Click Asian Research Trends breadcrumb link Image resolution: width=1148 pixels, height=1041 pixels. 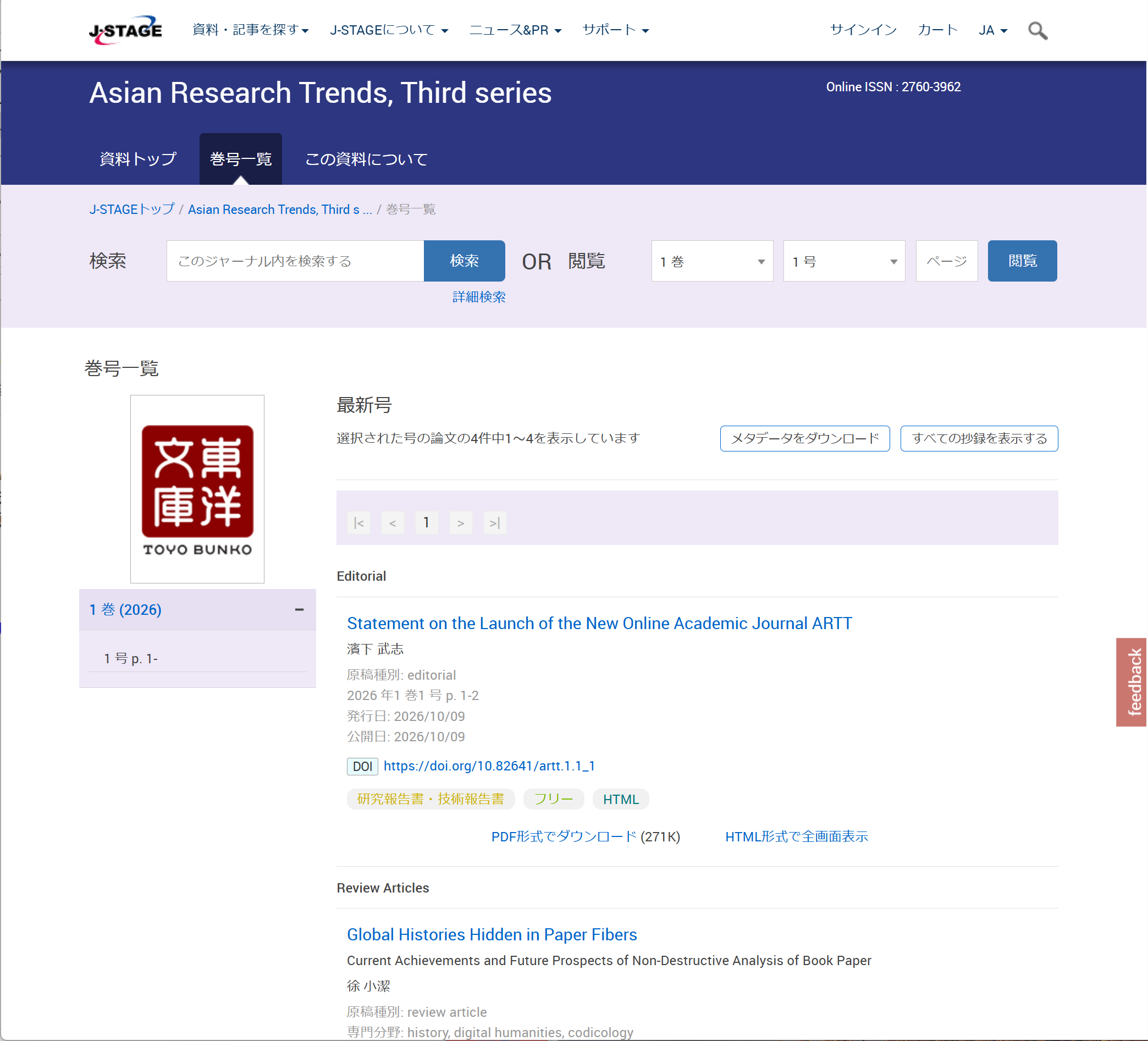(280, 210)
